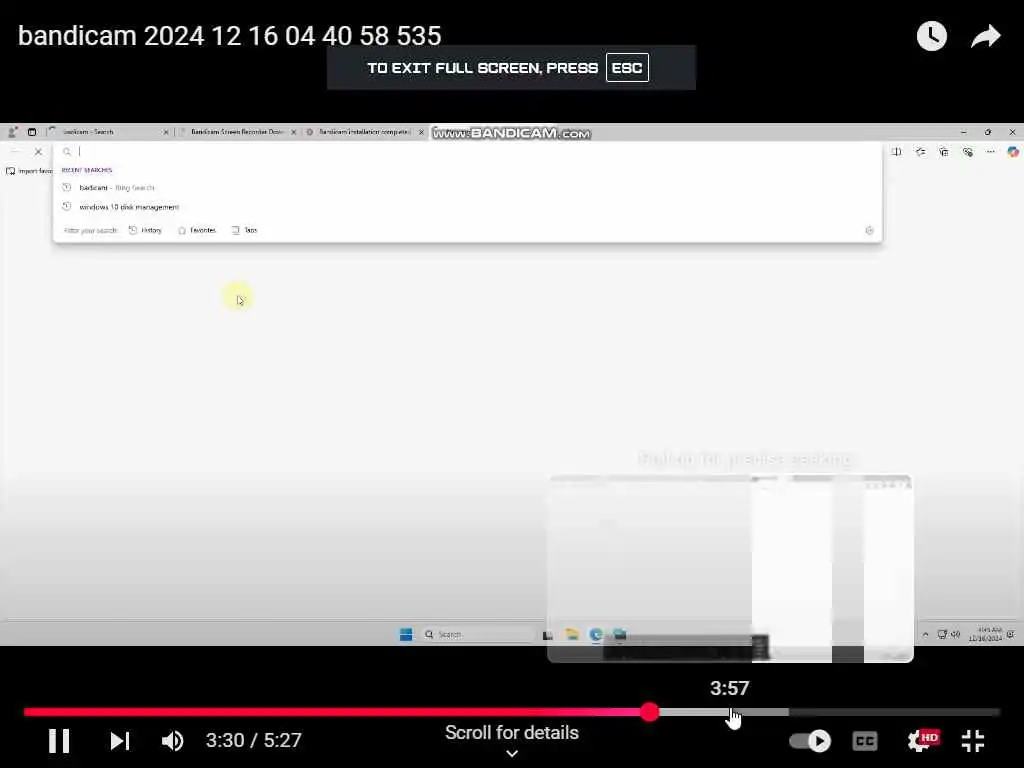Open Edge Favorites star-list icon
Image resolution: width=1024 pixels, height=768 pixels.
click(920, 152)
